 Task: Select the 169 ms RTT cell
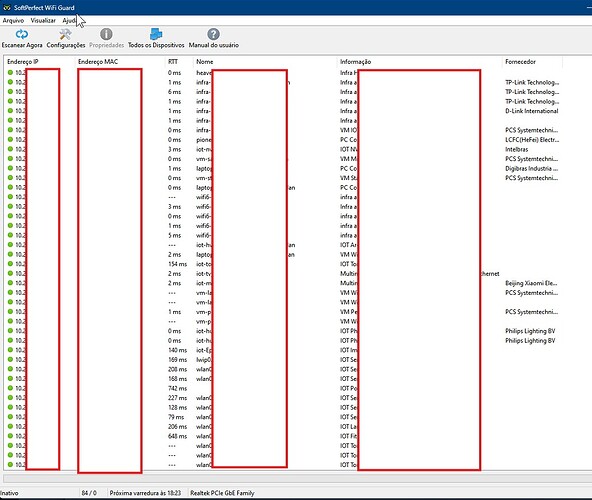pyautogui.click(x=177, y=360)
